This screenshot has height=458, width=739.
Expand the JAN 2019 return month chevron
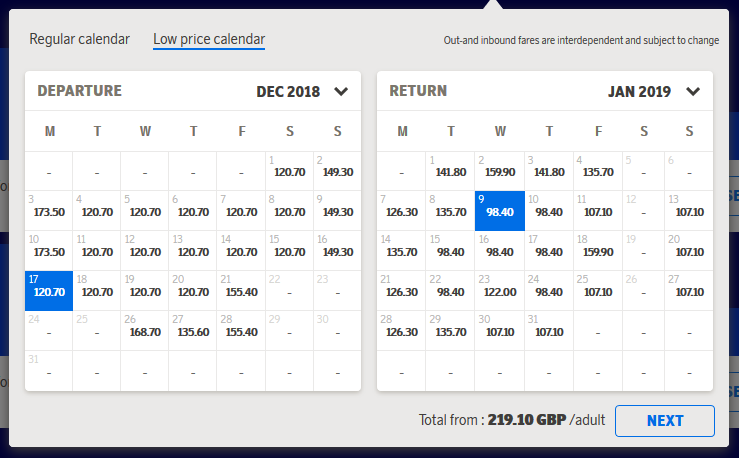pyautogui.click(x=693, y=91)
